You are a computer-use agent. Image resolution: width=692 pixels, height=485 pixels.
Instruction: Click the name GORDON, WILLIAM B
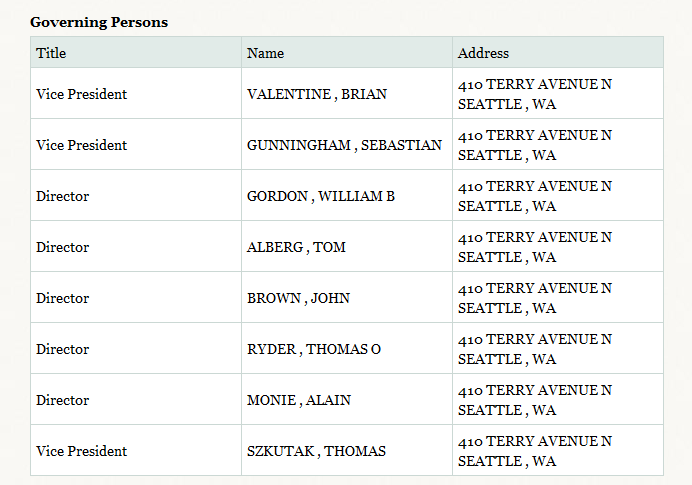click(x=321, y=196)
